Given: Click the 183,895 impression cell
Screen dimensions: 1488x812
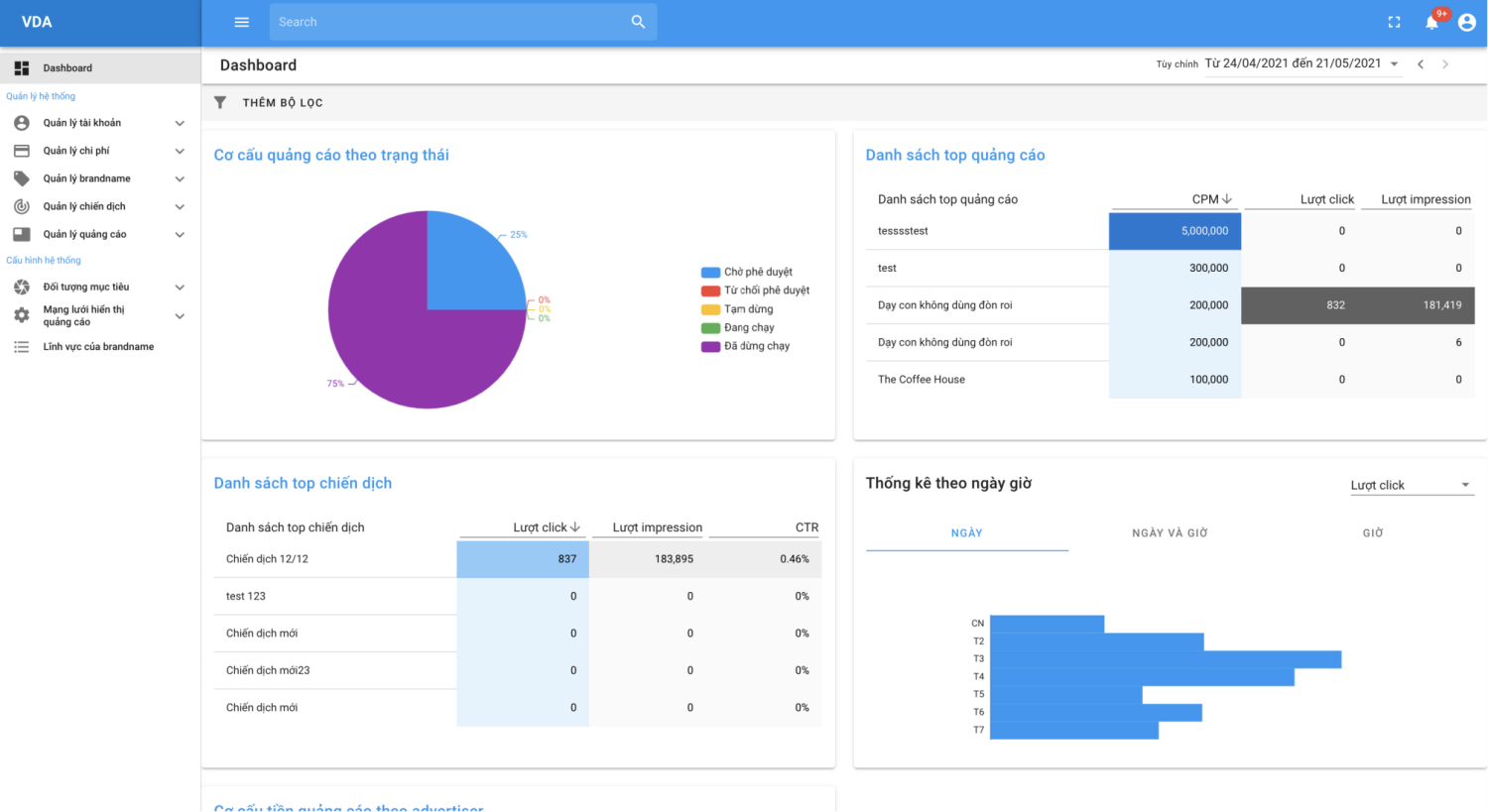Looking at the screenshot, I should [x=648, y=559].
